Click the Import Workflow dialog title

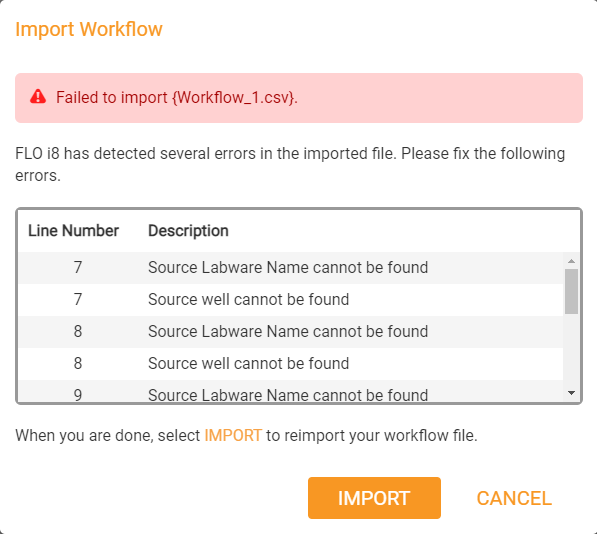[x=89, y=29]
